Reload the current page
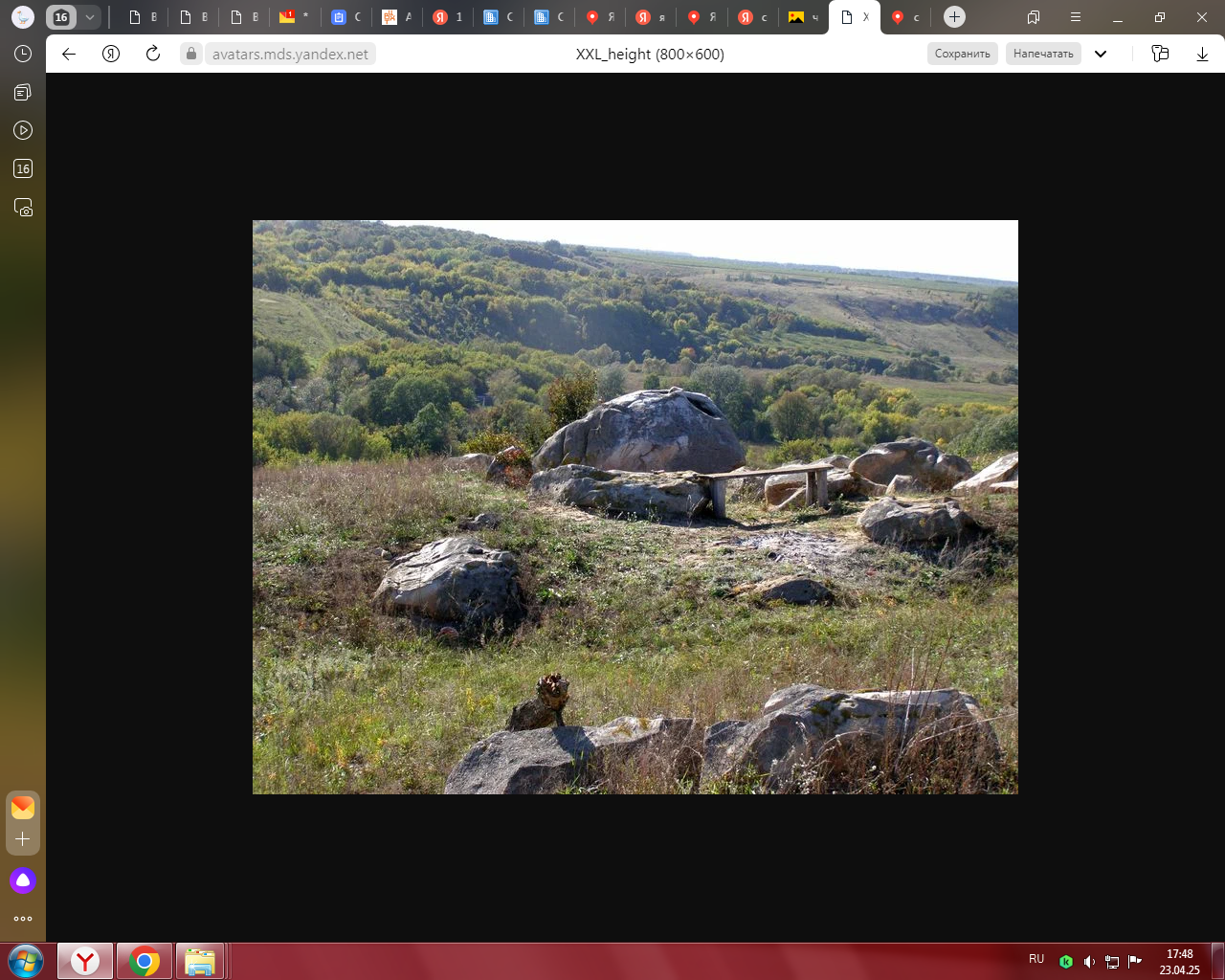Screen dimensions: 1225x980 153,54
